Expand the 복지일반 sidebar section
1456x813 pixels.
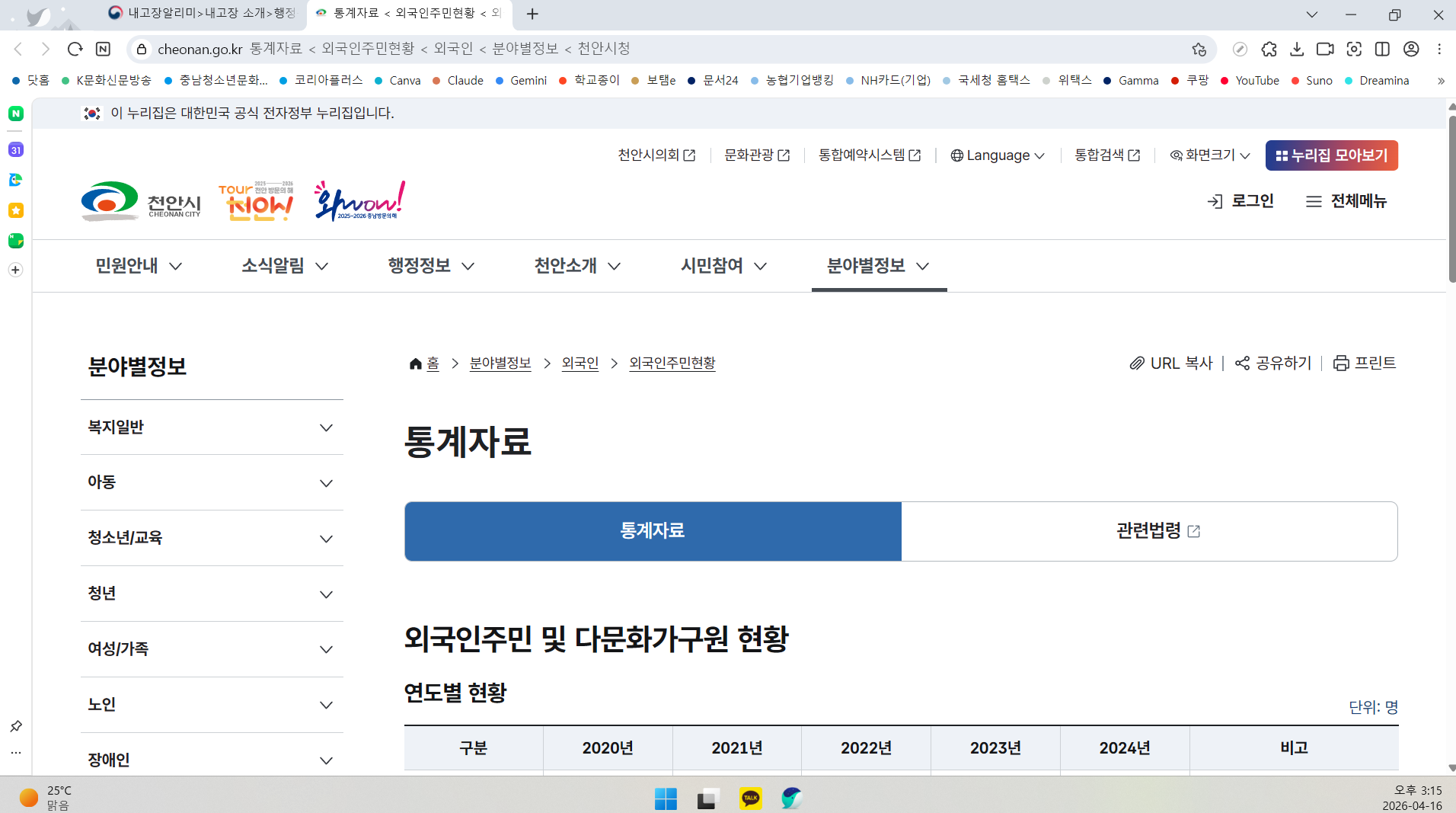pyautogui.click(x=327, y=428)
